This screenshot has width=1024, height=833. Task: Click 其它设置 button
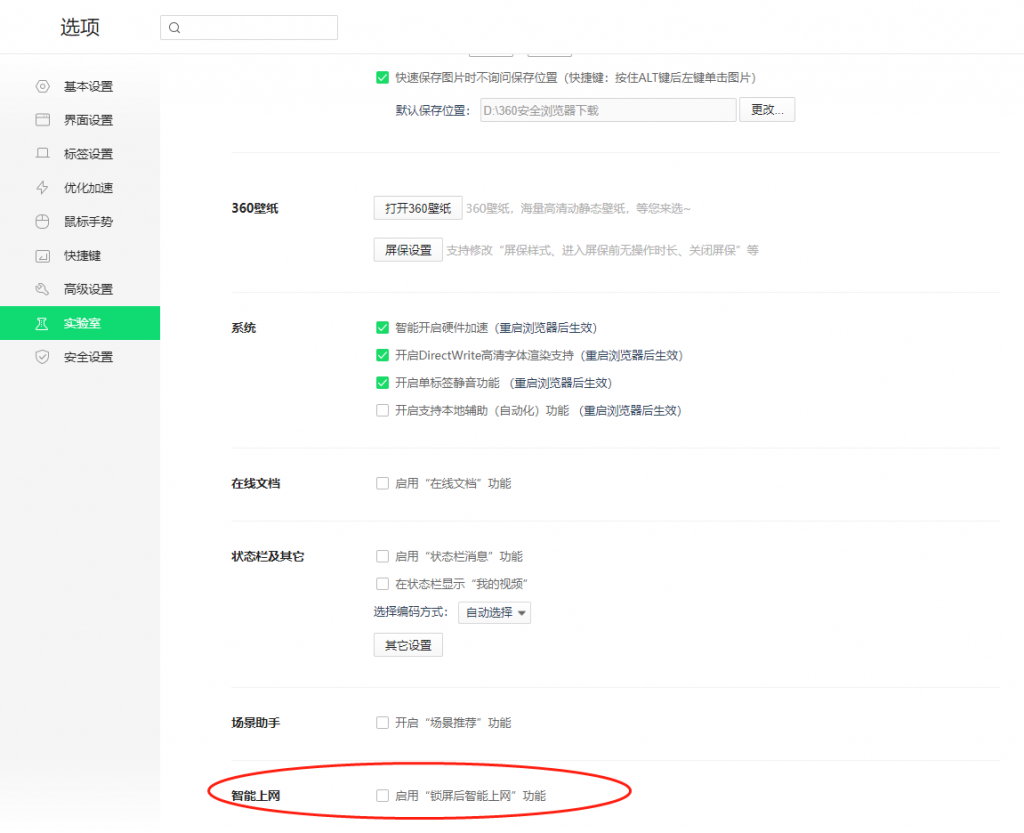point(408,645)
